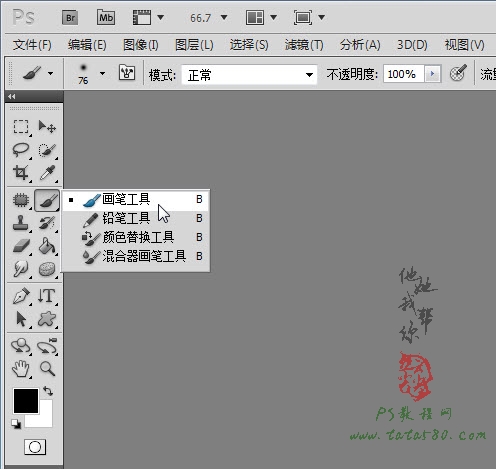The width and height of the screenshot is (496, 469).
Task: Toggle tablet pressure opacity control
Action: [x=458, y=73]
